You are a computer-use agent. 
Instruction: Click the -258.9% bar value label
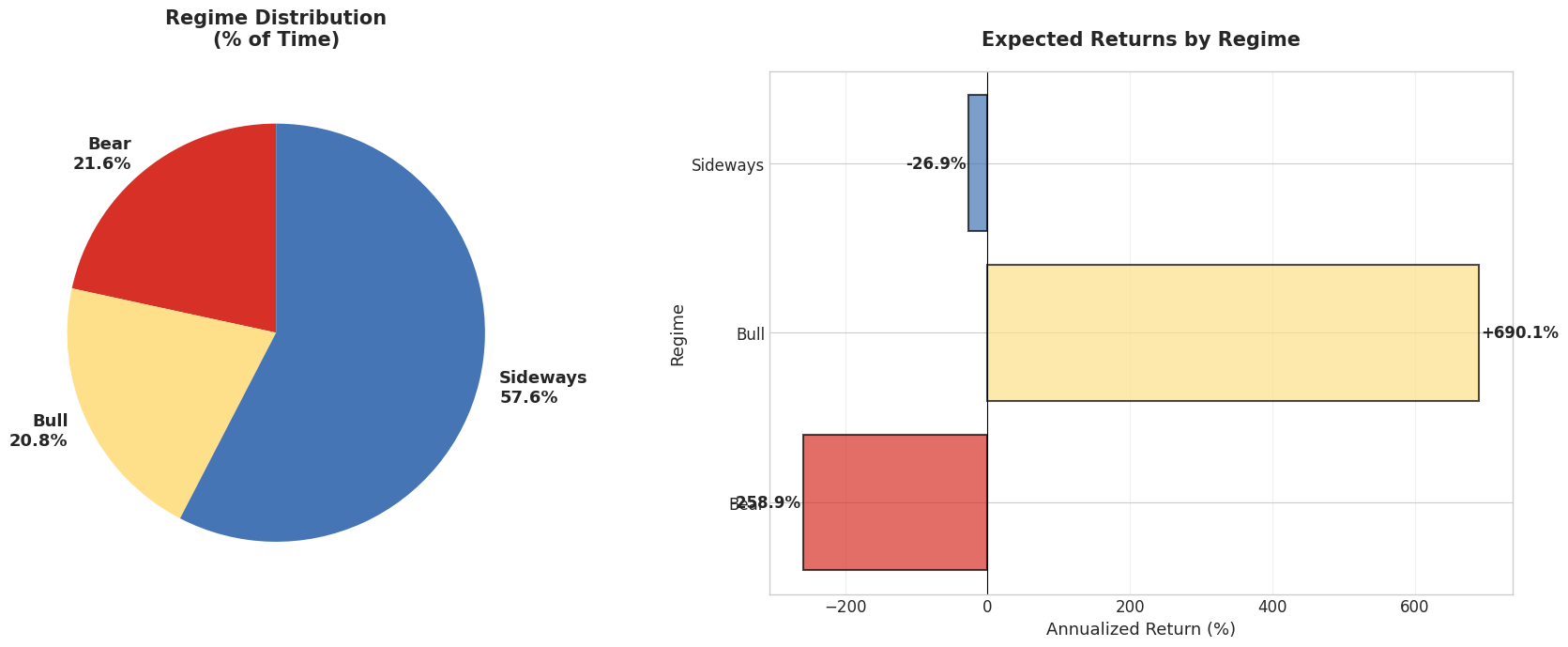tap(769, 502)
